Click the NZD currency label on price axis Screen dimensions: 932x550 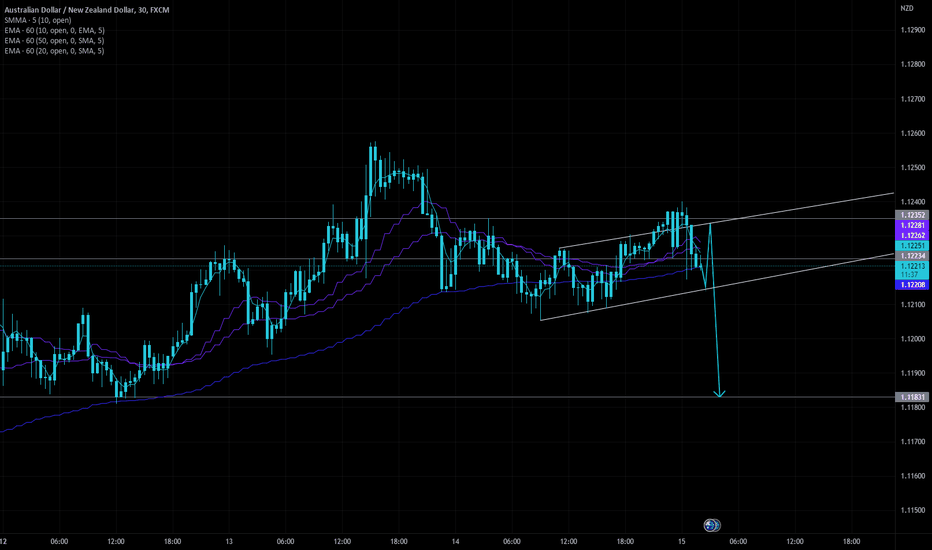(x=906, y=8)
